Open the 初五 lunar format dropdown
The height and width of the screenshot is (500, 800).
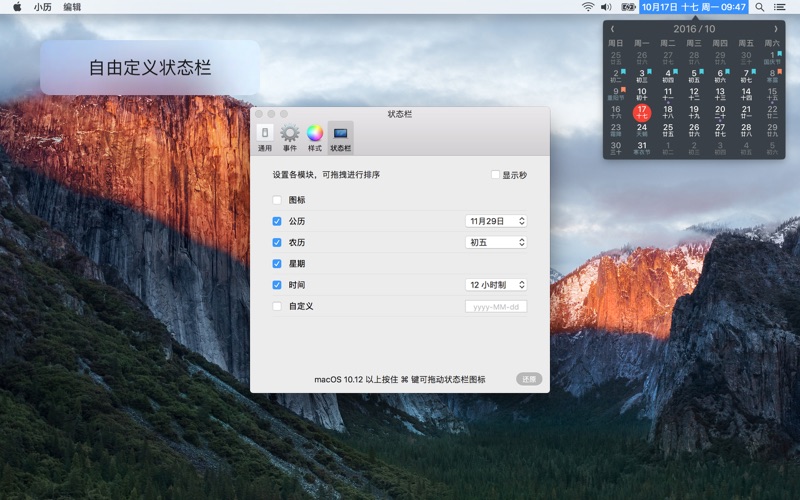[496, 242]
